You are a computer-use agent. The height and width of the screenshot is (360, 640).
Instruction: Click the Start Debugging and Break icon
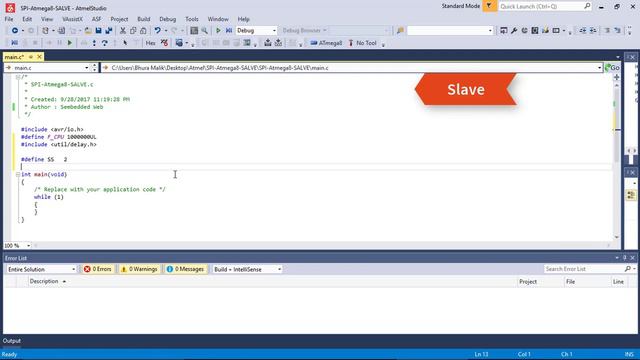click(x=229, y=31)
